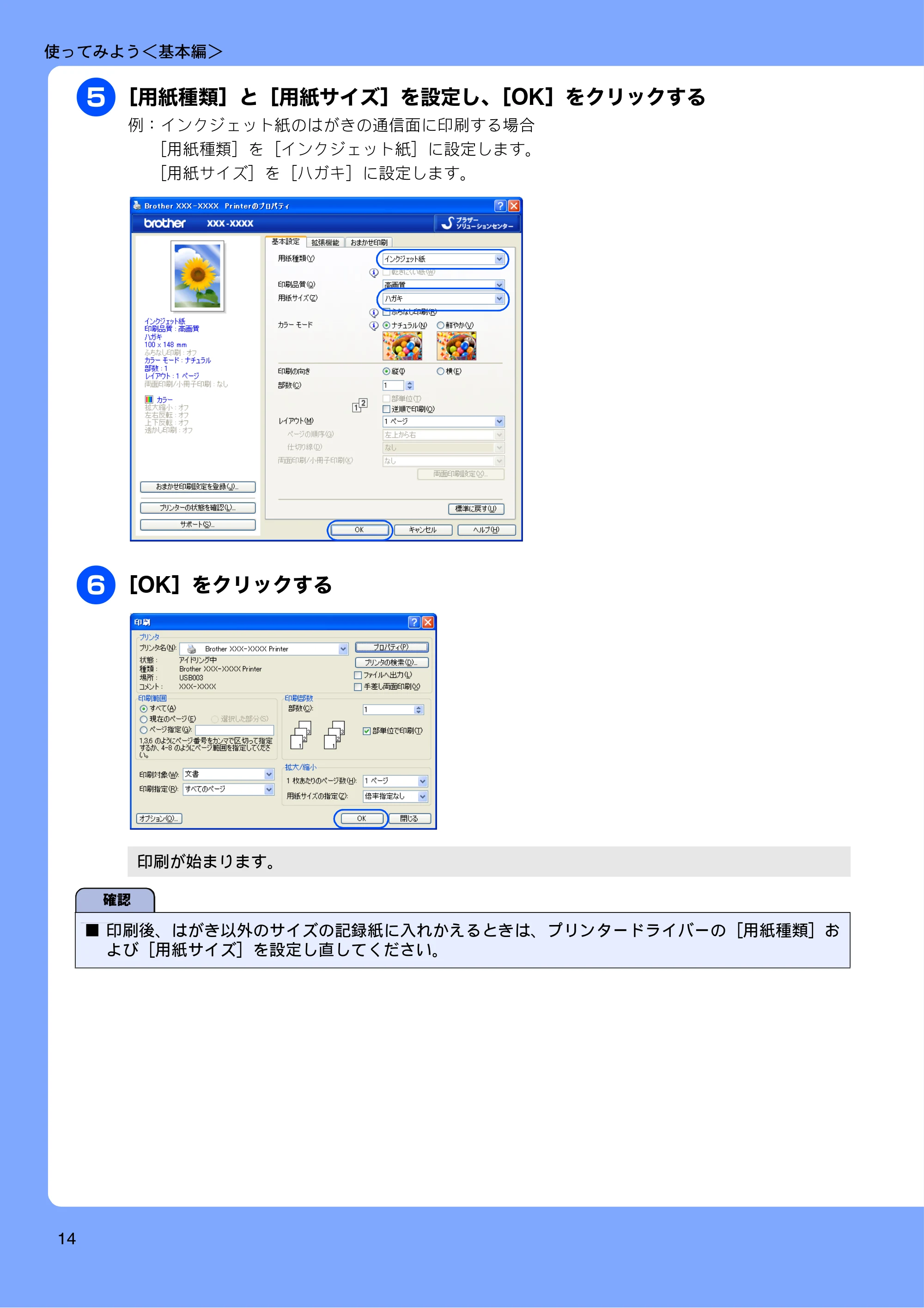Click キャンセル in the properties dialog
This screenshot has height=1308, width=924.
point(423,530)
